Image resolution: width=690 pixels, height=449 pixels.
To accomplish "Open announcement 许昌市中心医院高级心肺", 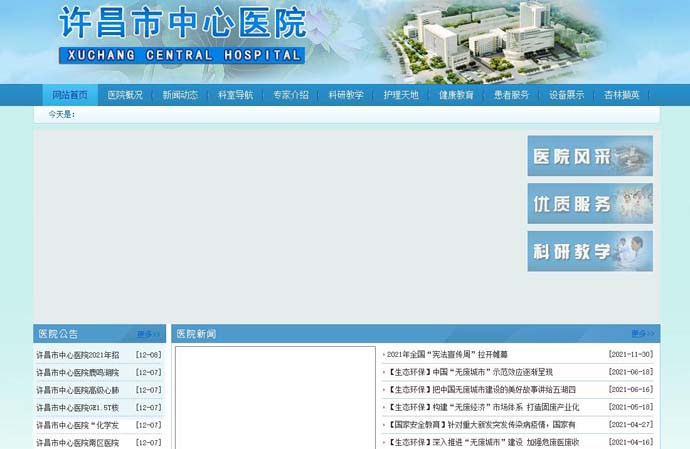I will [77, 390].
